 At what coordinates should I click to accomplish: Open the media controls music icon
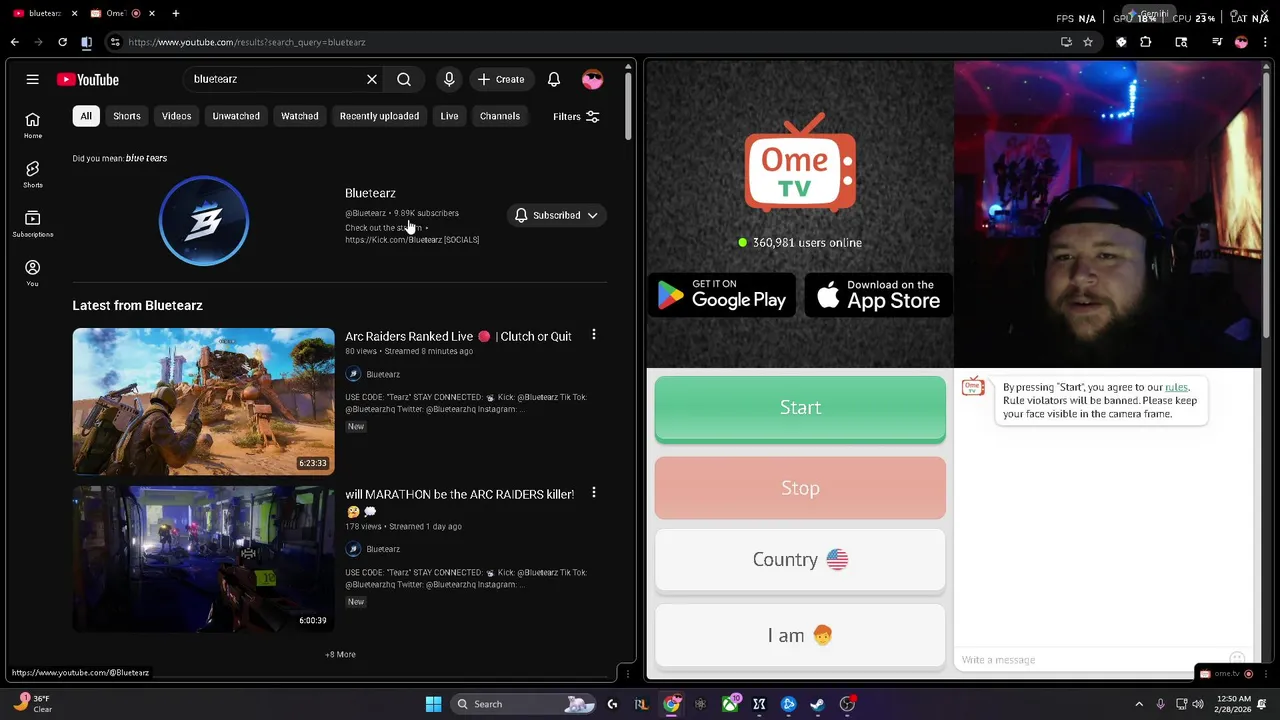click(1217, 42)
